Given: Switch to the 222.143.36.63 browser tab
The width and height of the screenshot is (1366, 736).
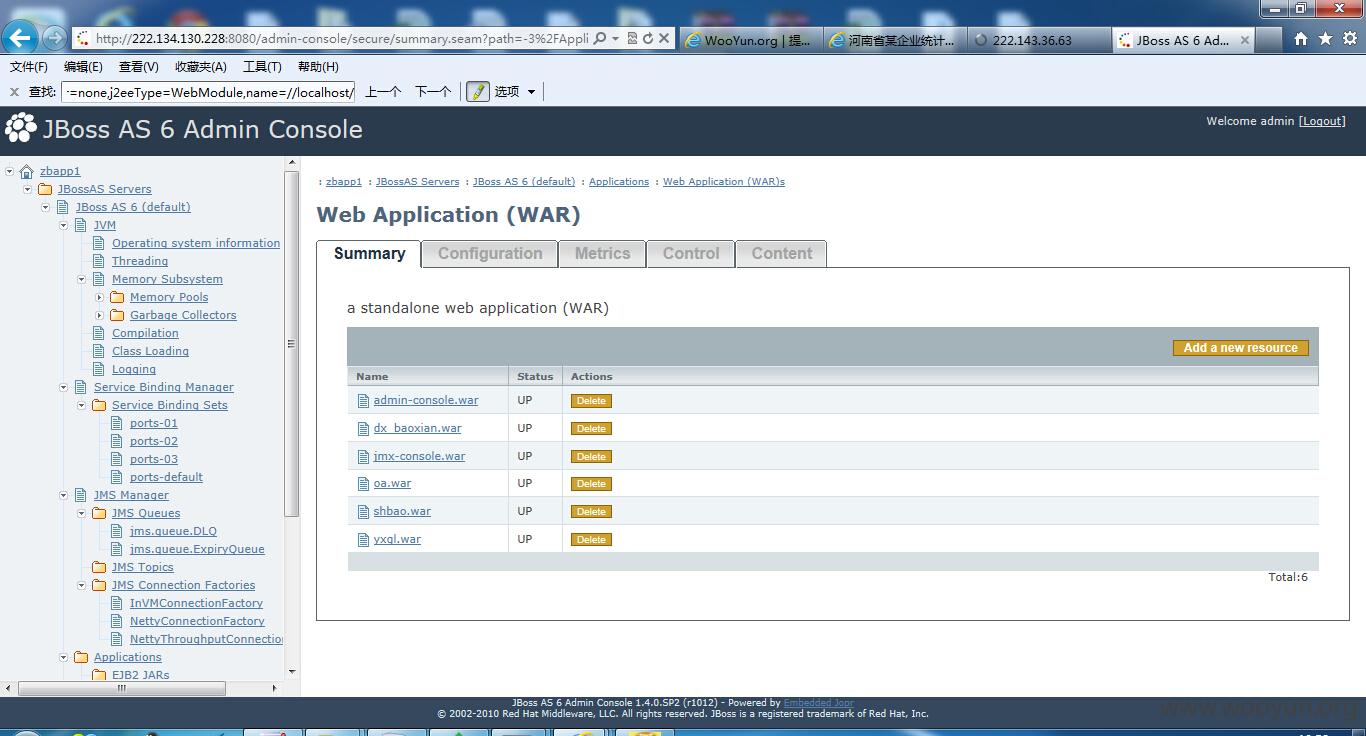Looking at the screenshot, I should (x=1040, y=40).
